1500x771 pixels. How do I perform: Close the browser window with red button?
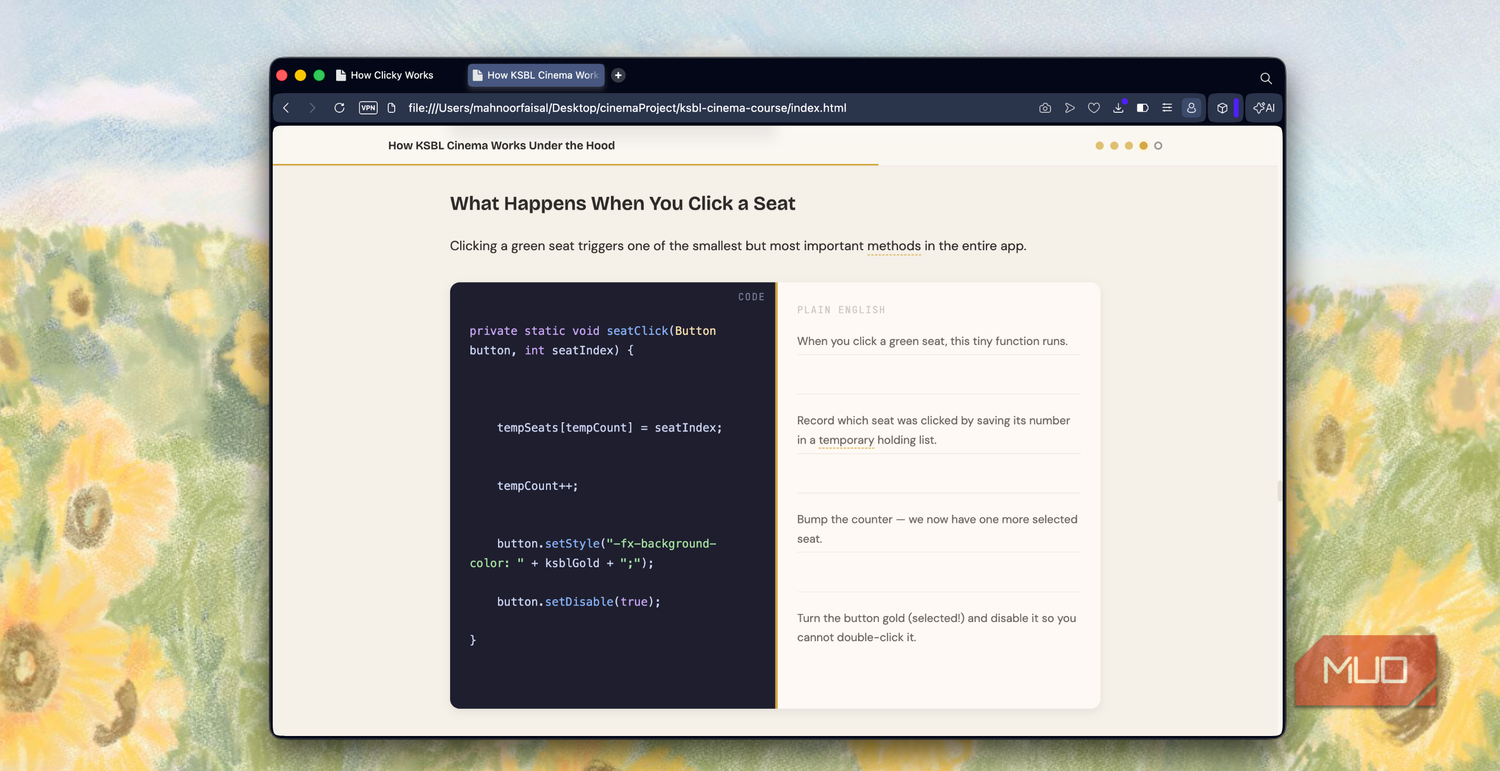pyautogui.click(x=282, y=75)
